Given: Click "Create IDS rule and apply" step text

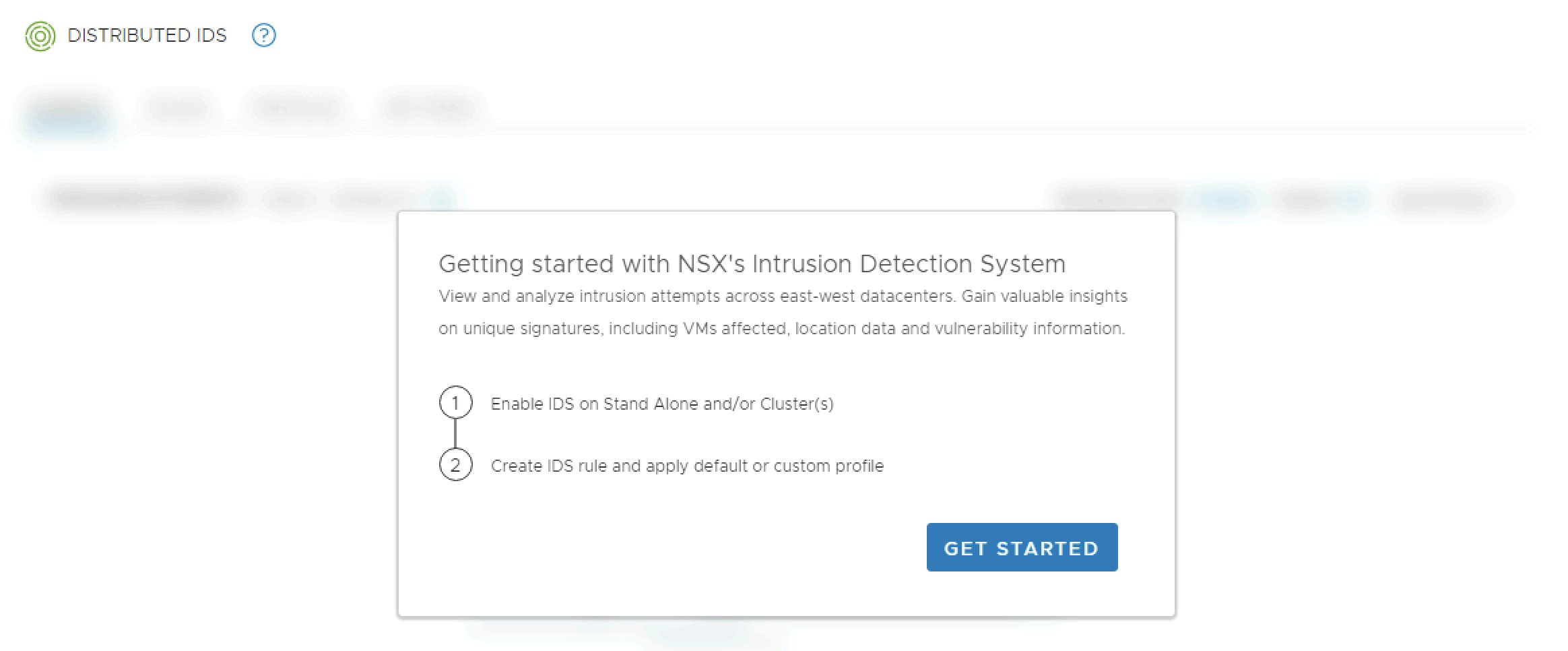Looking at the screenshot, I should [x=686, y=466].
